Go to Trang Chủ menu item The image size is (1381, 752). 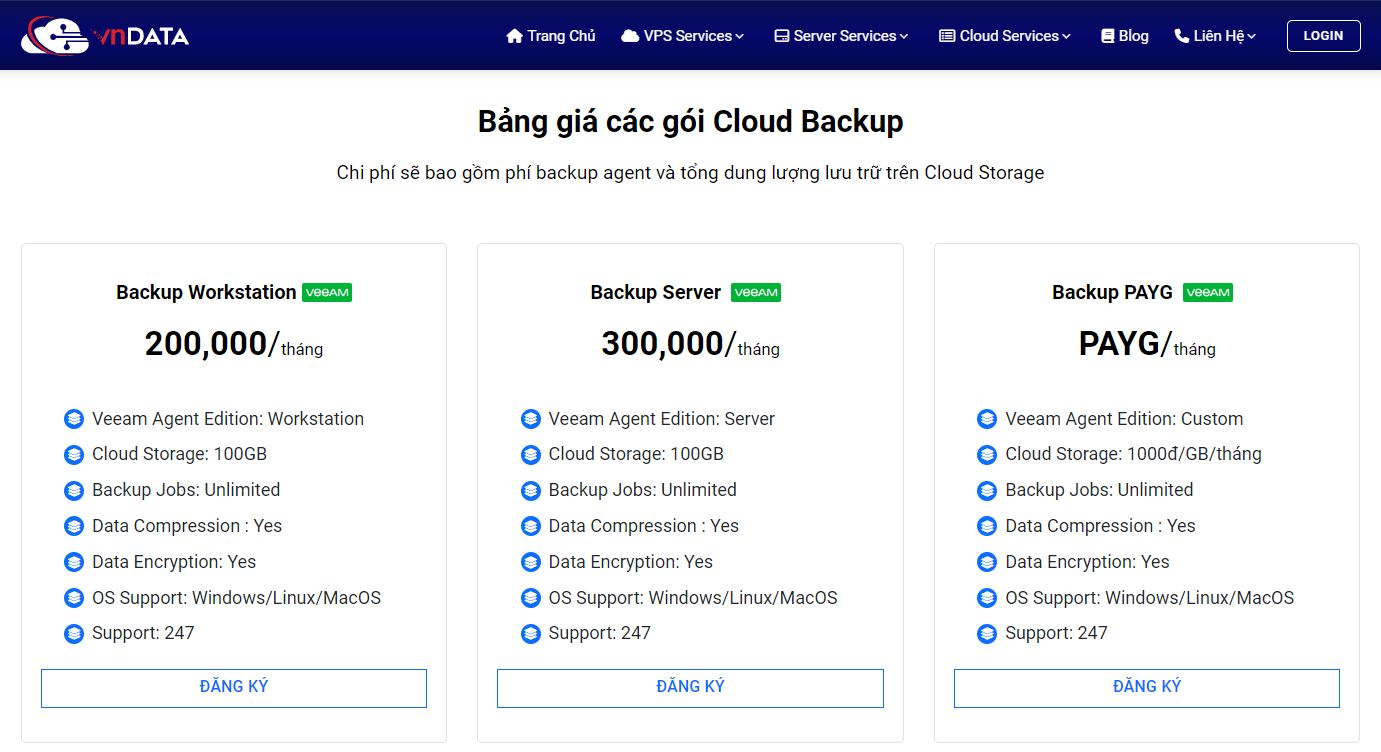coord(551,36)
